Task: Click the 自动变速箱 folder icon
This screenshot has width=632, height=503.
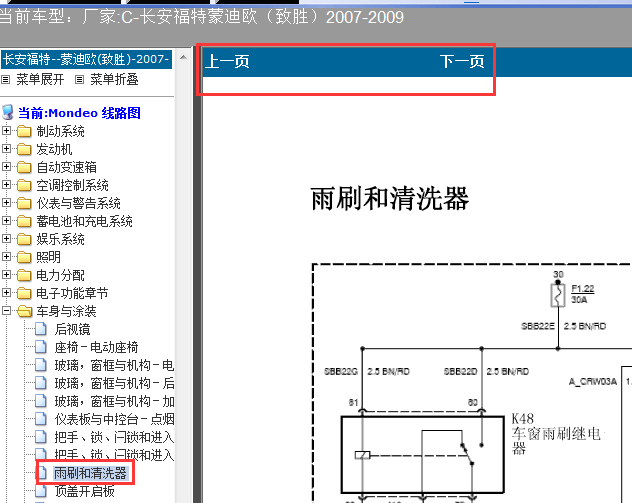Action: coord(24,167)
